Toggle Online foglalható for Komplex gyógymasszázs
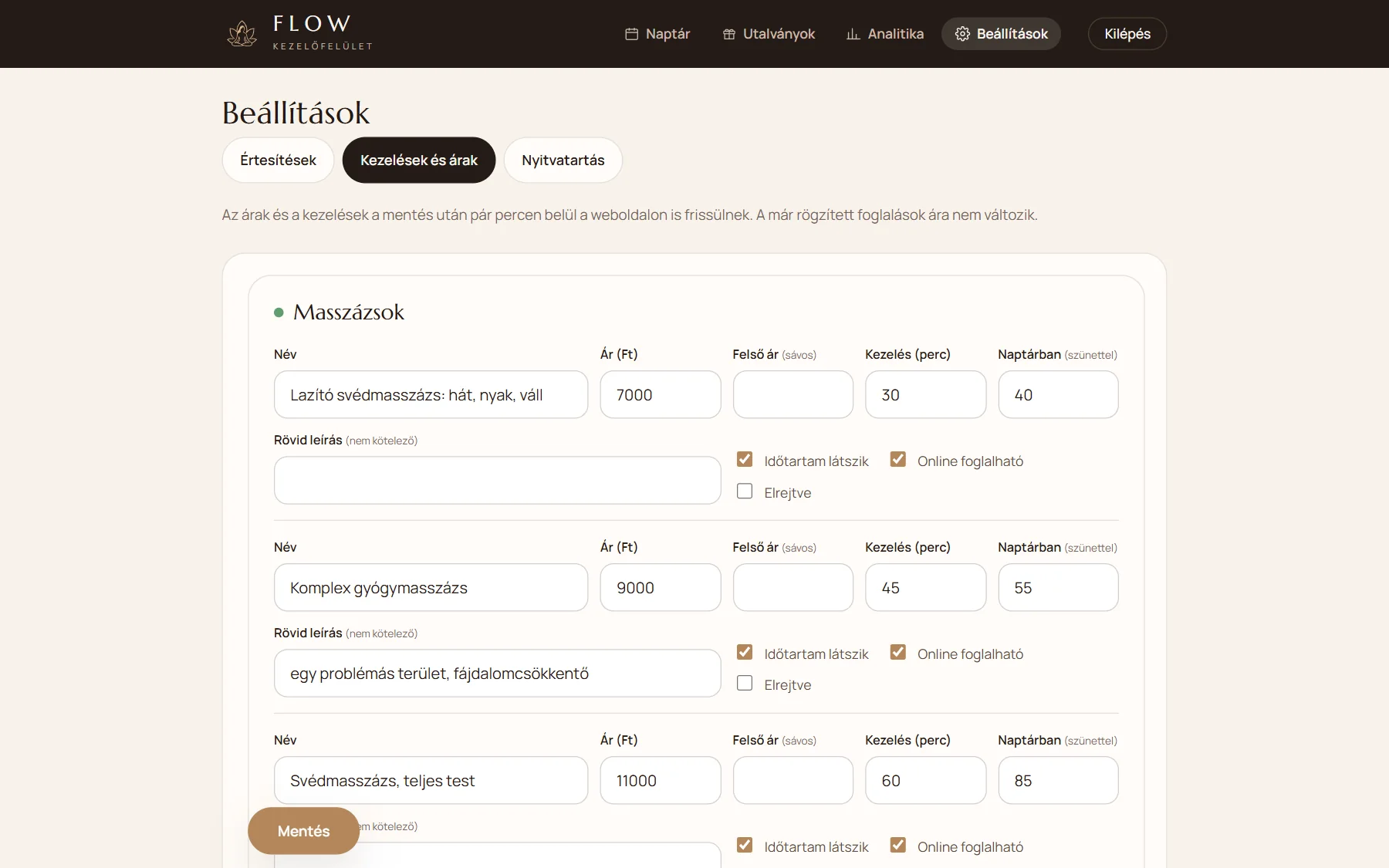 [x=898, y=653]
